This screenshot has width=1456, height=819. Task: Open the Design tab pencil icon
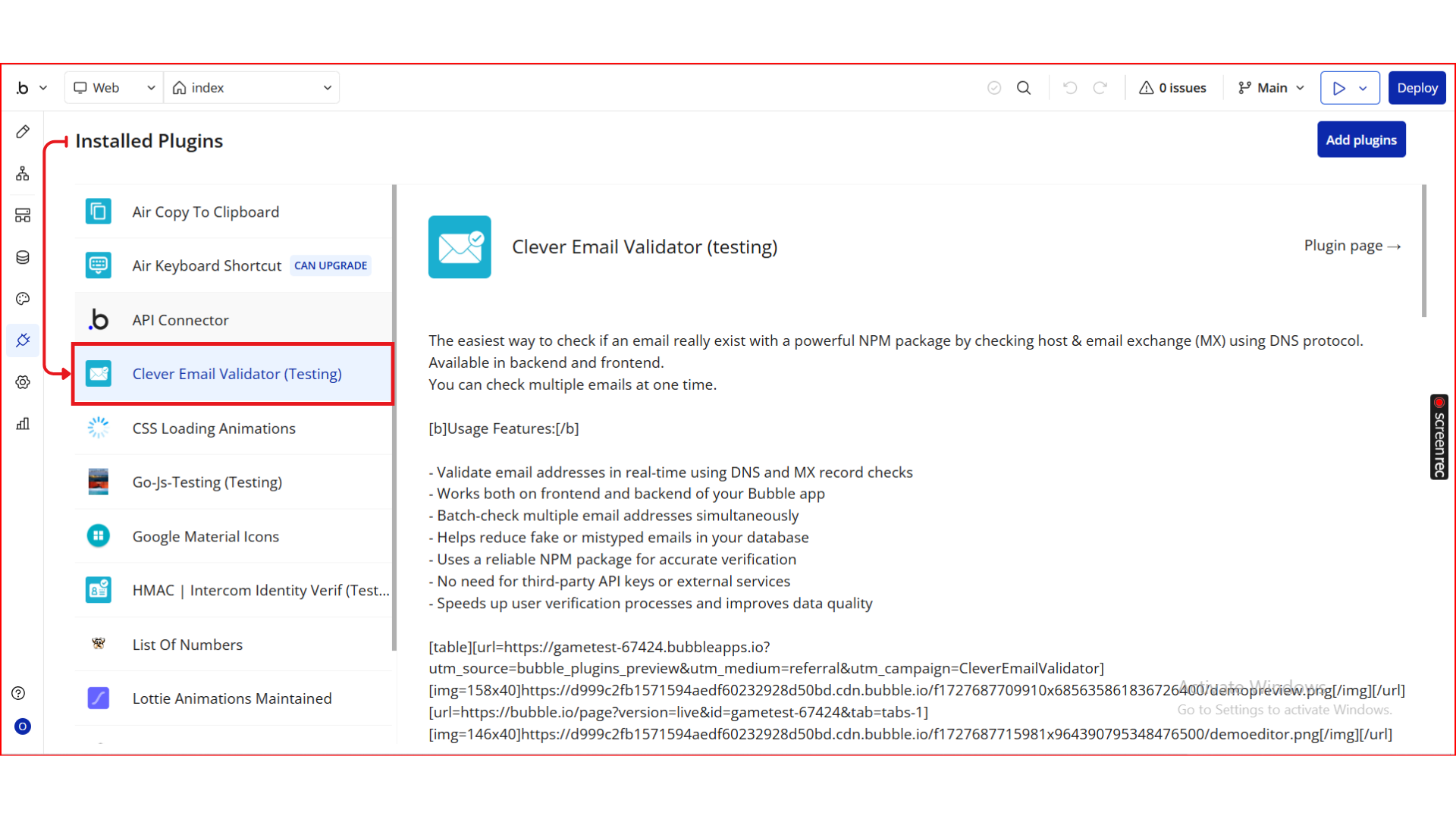click(x=23, y=132)
